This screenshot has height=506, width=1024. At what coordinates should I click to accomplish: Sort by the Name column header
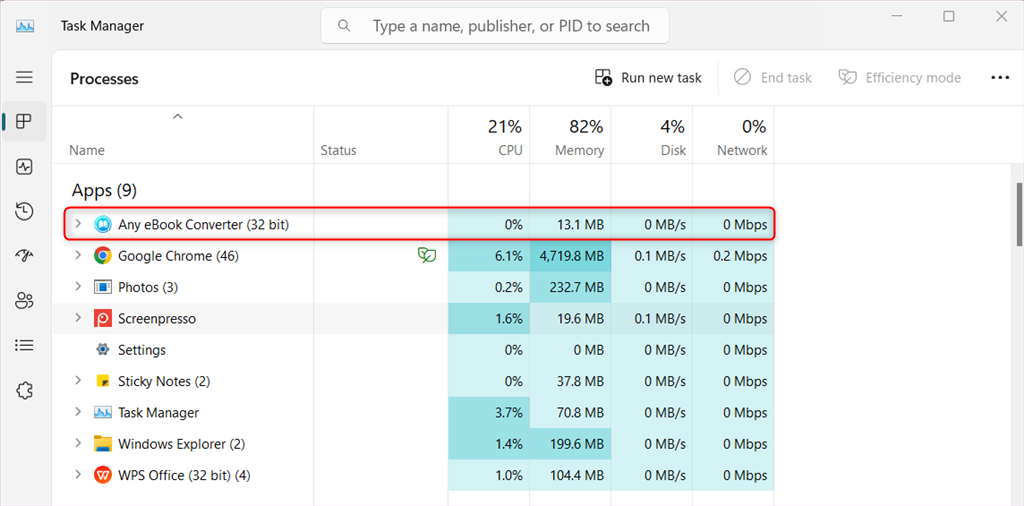(87, 150)
